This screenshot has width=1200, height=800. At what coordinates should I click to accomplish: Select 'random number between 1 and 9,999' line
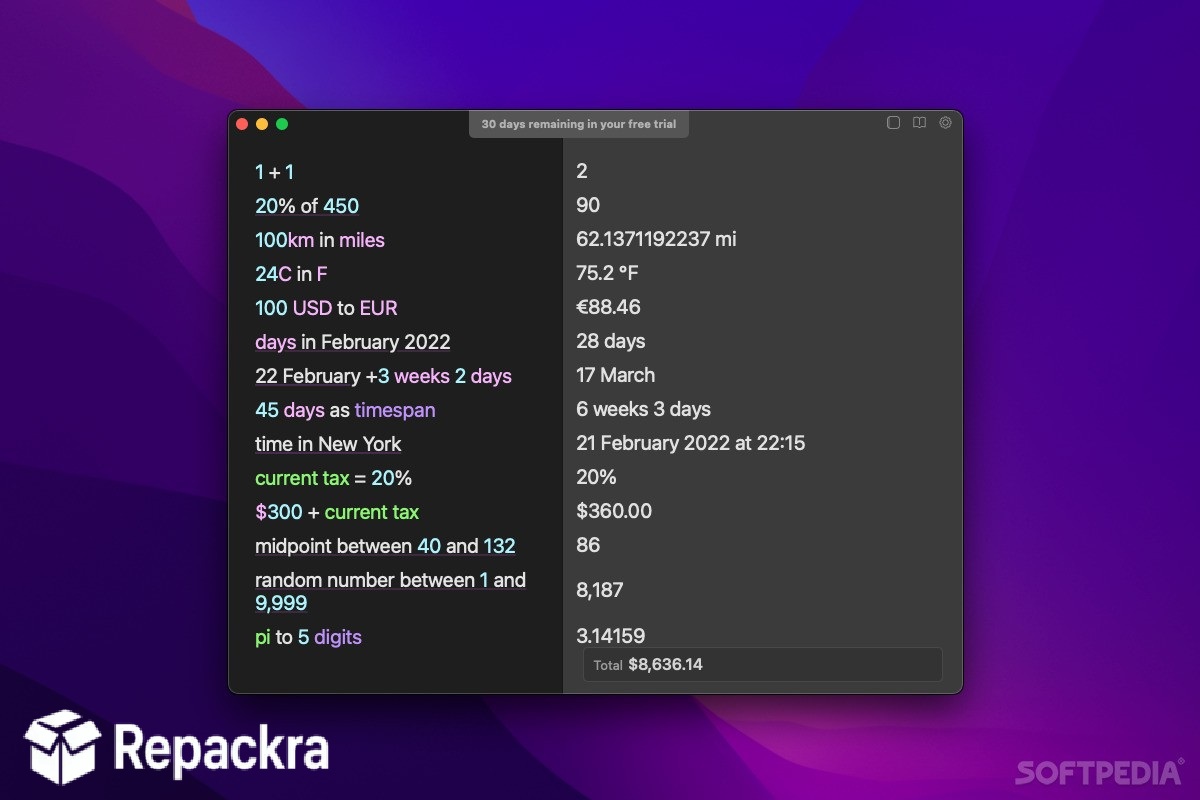coord(390,591)
